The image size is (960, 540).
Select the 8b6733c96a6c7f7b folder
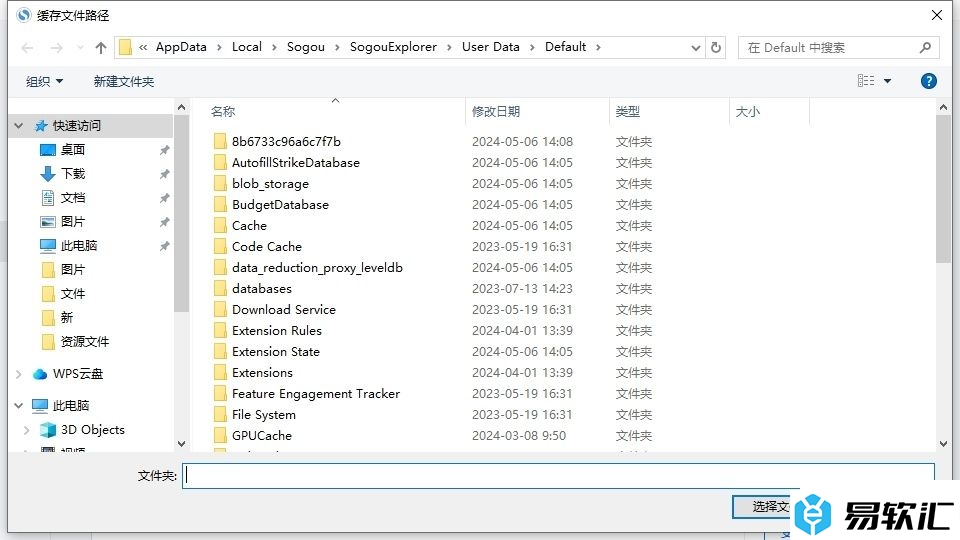[x=286, y=141]
